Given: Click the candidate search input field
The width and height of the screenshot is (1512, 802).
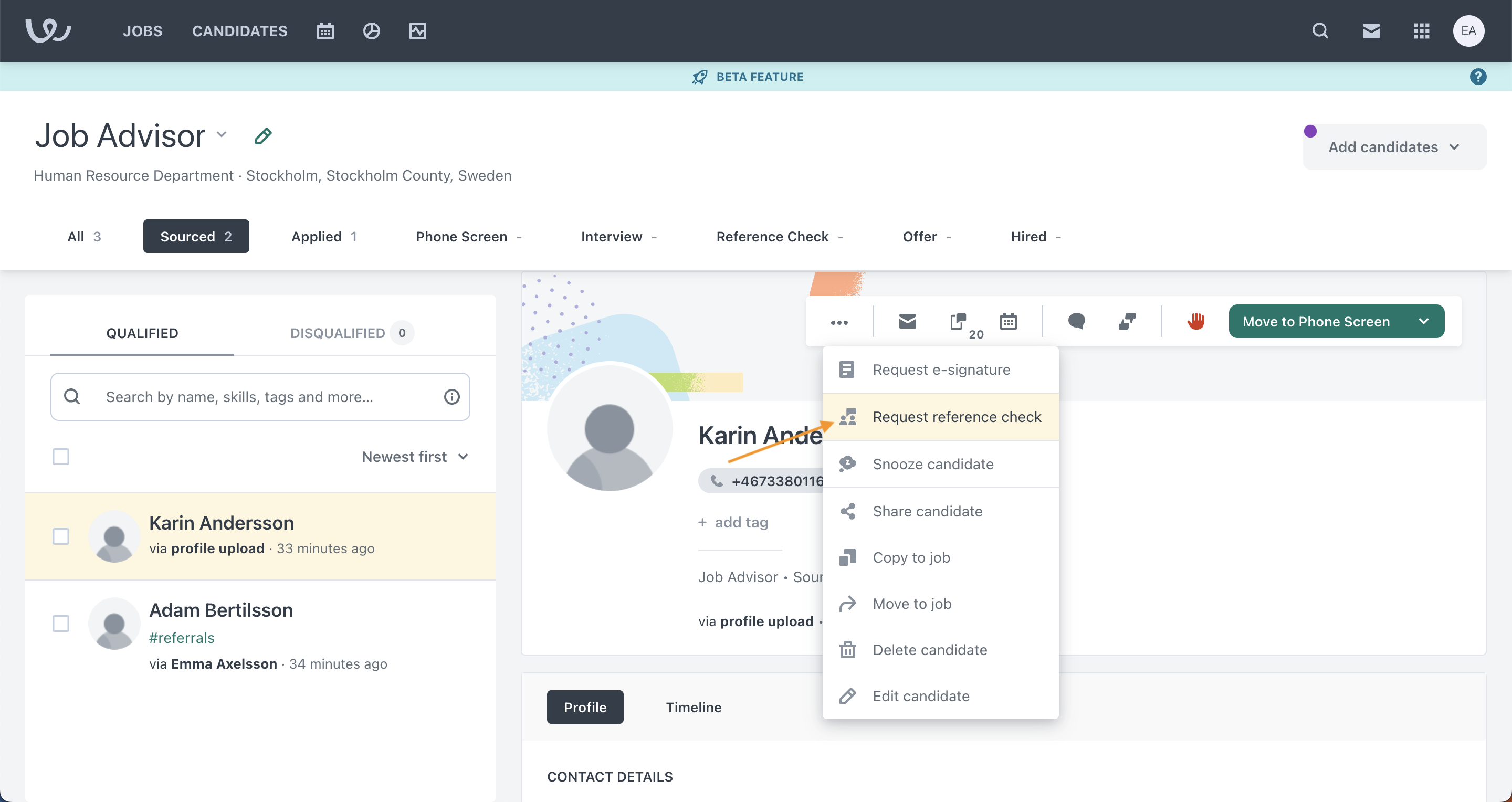Looking at the screenshot, I should pos(260,397).
